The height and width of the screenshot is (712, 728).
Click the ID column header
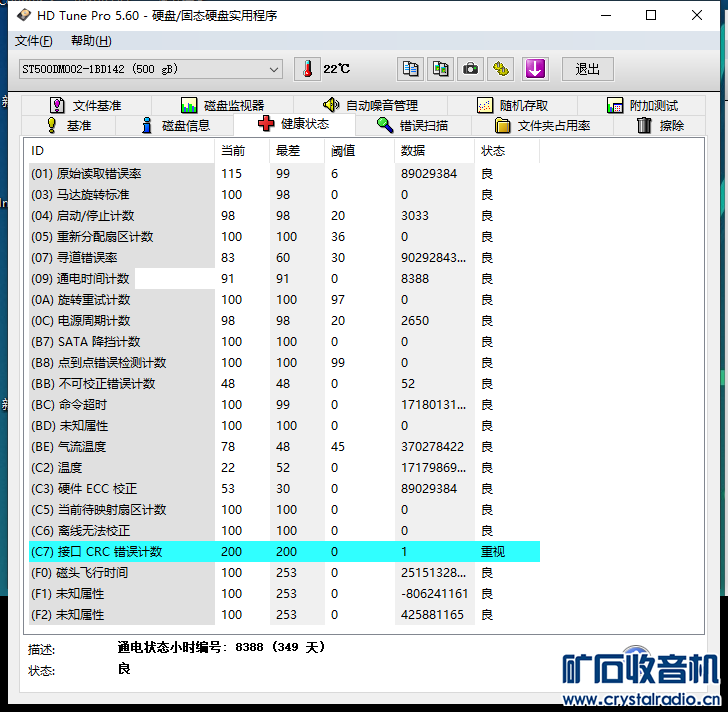(122, 151)
